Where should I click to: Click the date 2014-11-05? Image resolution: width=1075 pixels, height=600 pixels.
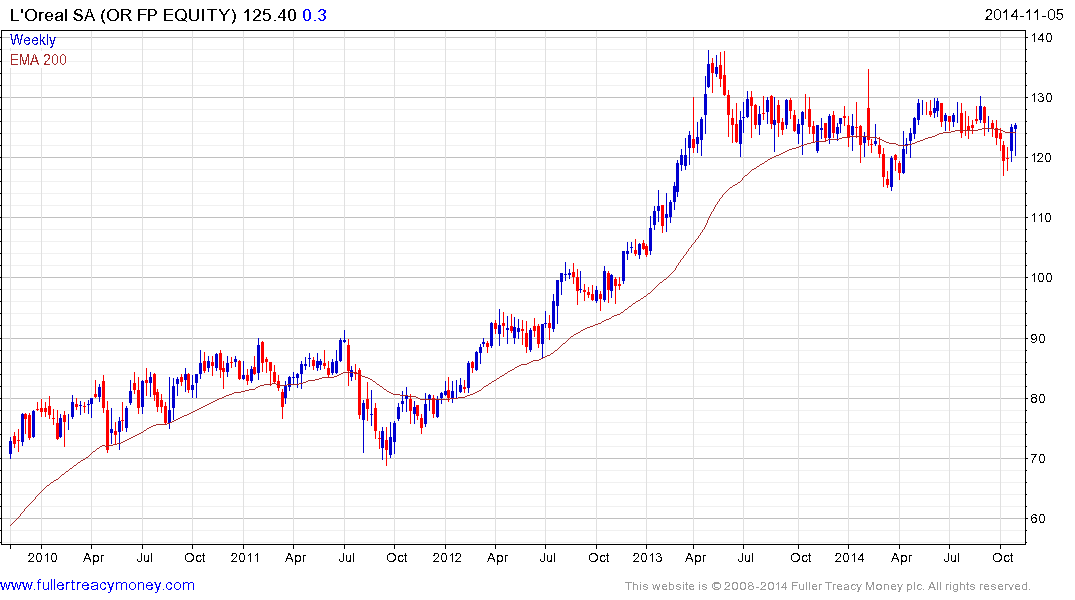pyautogui.click(x=1024, y=15)
